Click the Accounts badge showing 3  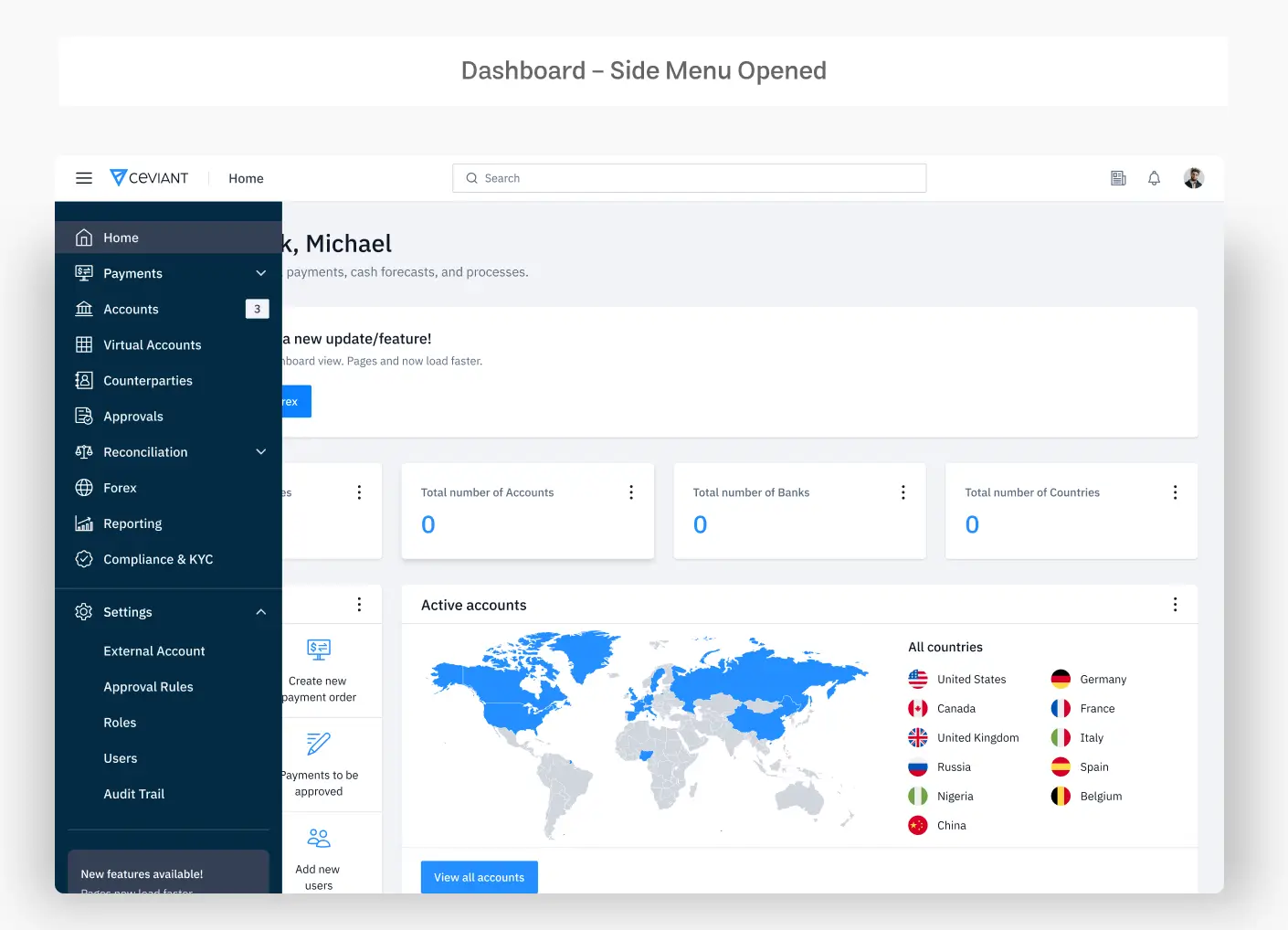[x=258, y=309]
